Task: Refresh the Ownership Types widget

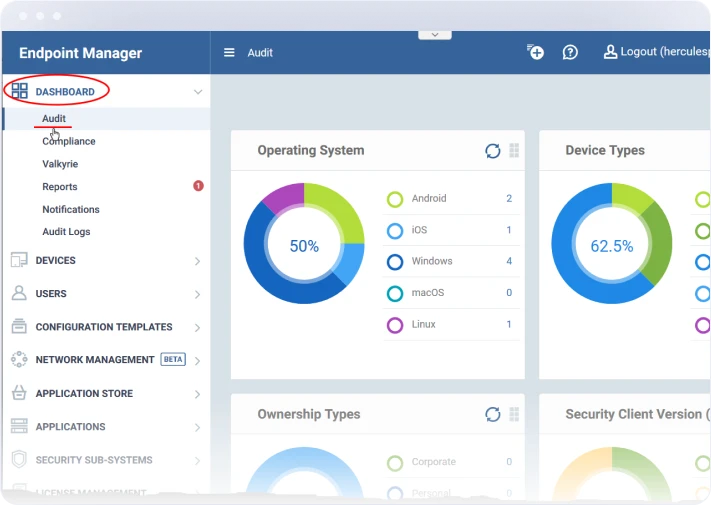Action: tap(492, 414)
